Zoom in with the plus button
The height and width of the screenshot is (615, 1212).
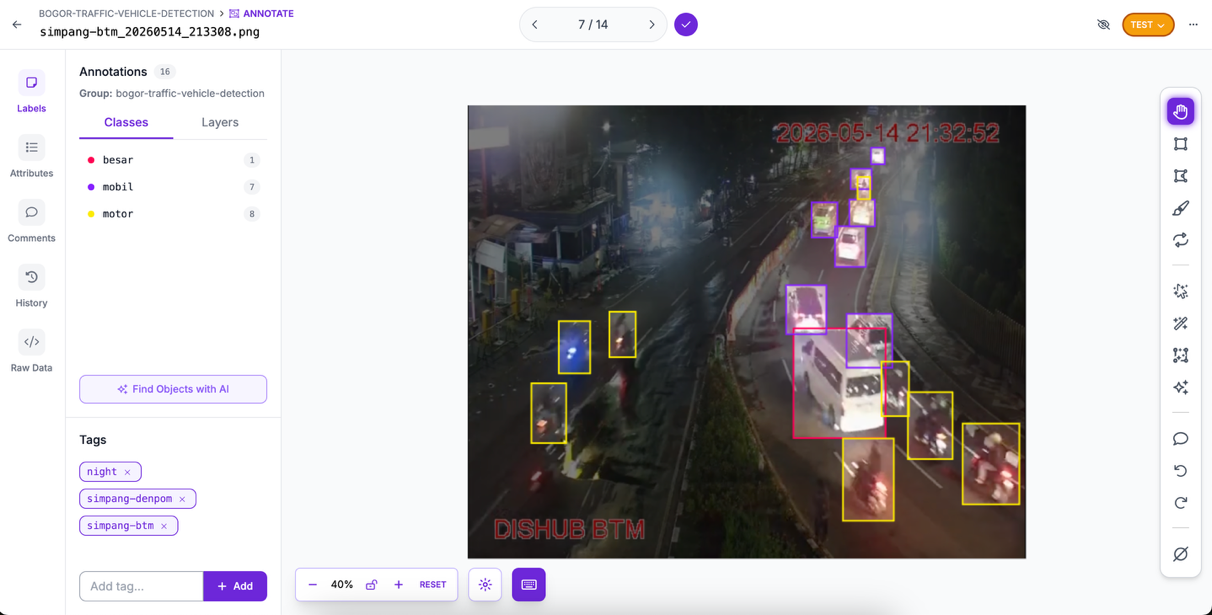(x=398, y=585)
